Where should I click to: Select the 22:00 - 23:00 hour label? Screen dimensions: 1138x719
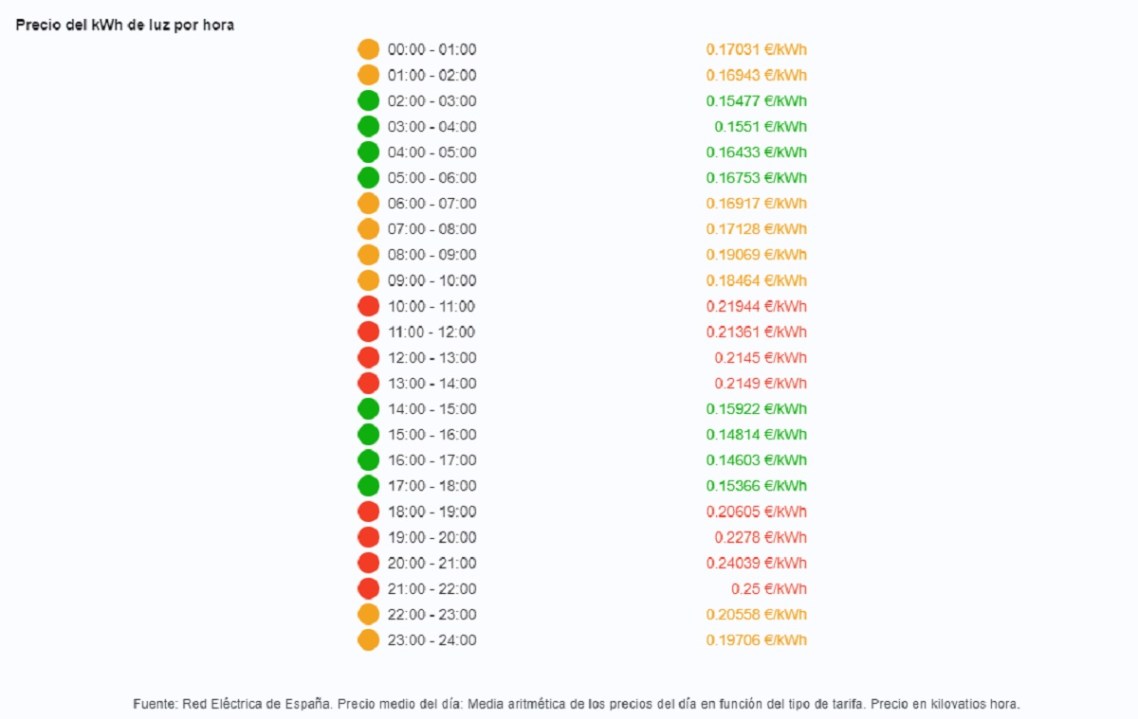432,614
